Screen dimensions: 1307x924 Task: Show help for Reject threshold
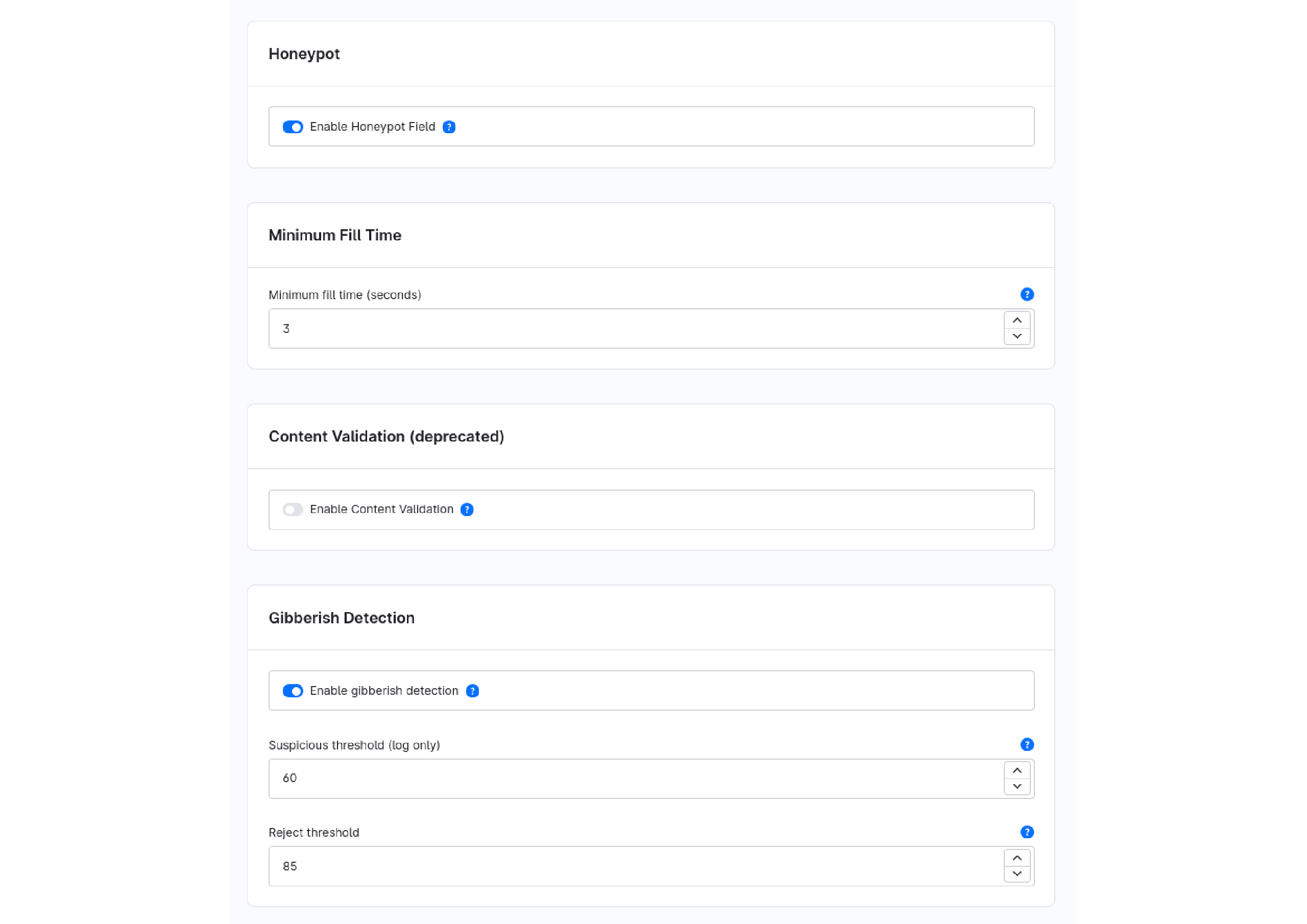pyautogui.click(x=1027, y=832)
